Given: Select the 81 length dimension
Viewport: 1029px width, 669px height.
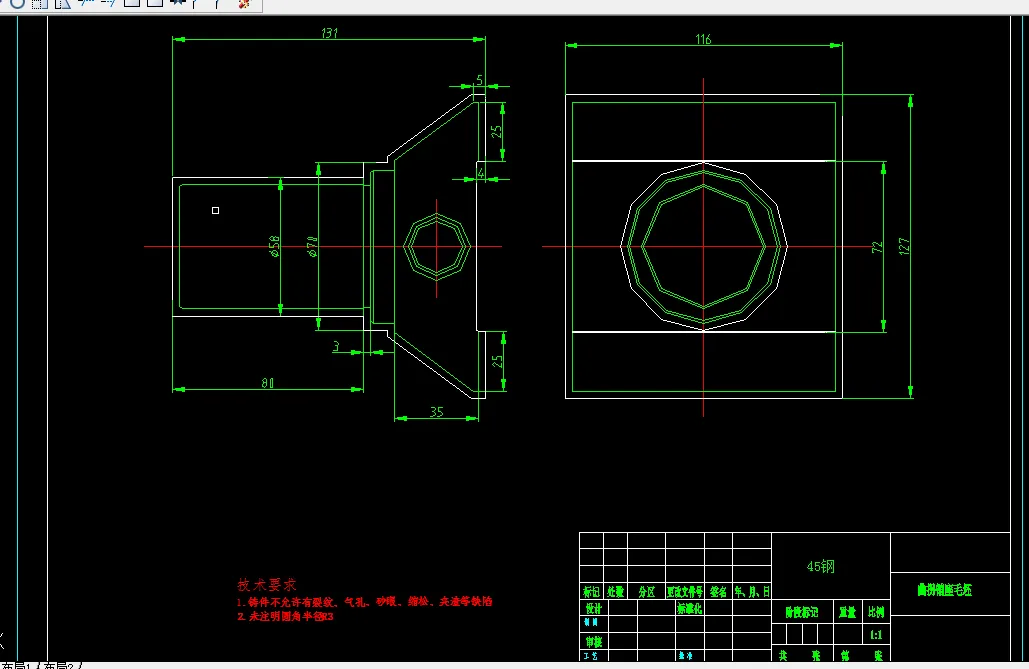Looking at the screenshot, I should [x=268, y=383].
